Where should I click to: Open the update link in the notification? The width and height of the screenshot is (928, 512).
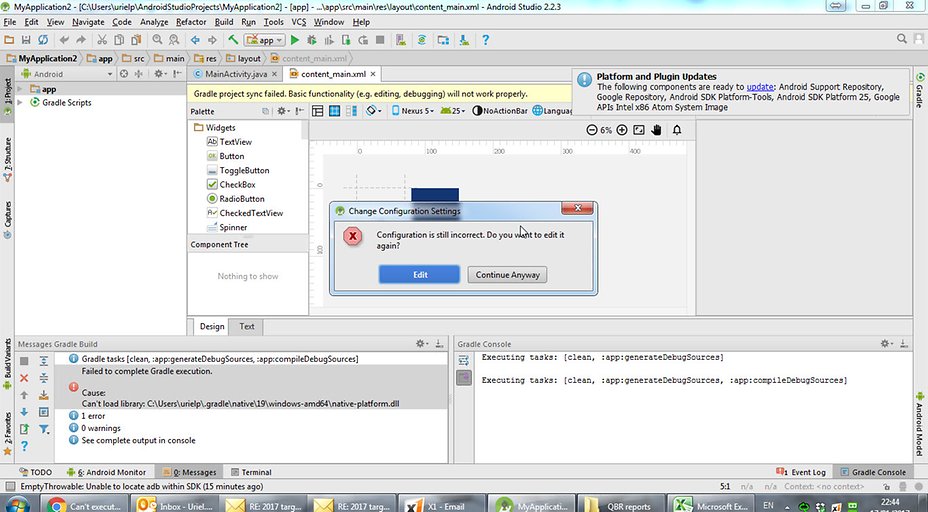pyautogui.click(x=759, y=86)
